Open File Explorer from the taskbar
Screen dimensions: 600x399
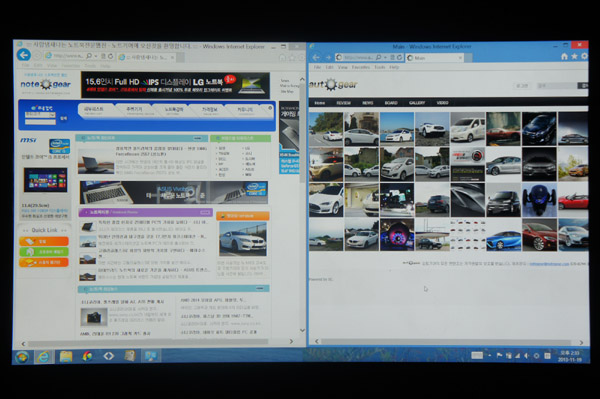tap(66, 357)
